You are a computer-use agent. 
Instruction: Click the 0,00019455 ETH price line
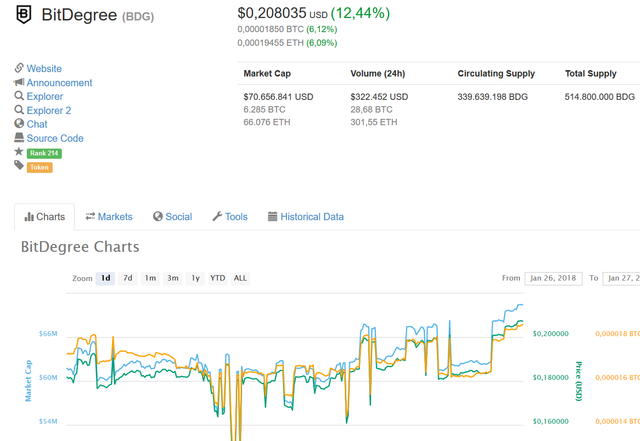point(287,43)
